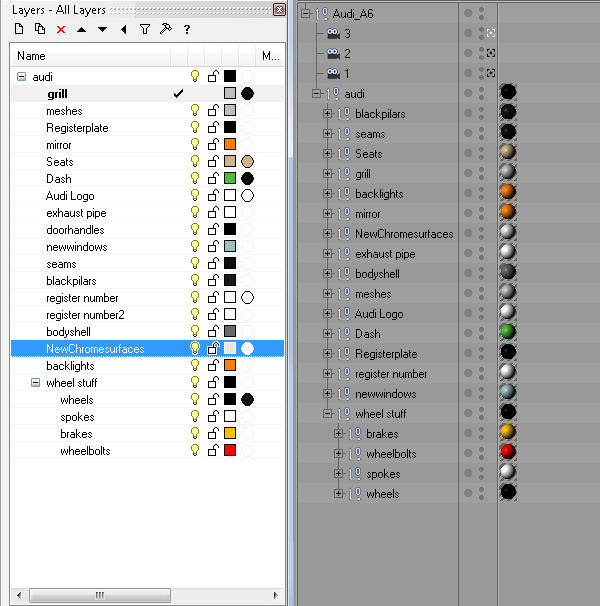Select the newwindows layer name
600x606 pixels.
pos(77,247)
